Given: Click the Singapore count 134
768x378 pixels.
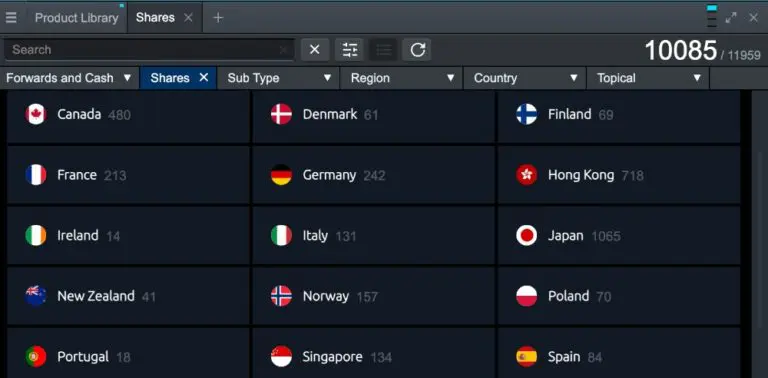Looking at the screenshot, I should 381,357.
